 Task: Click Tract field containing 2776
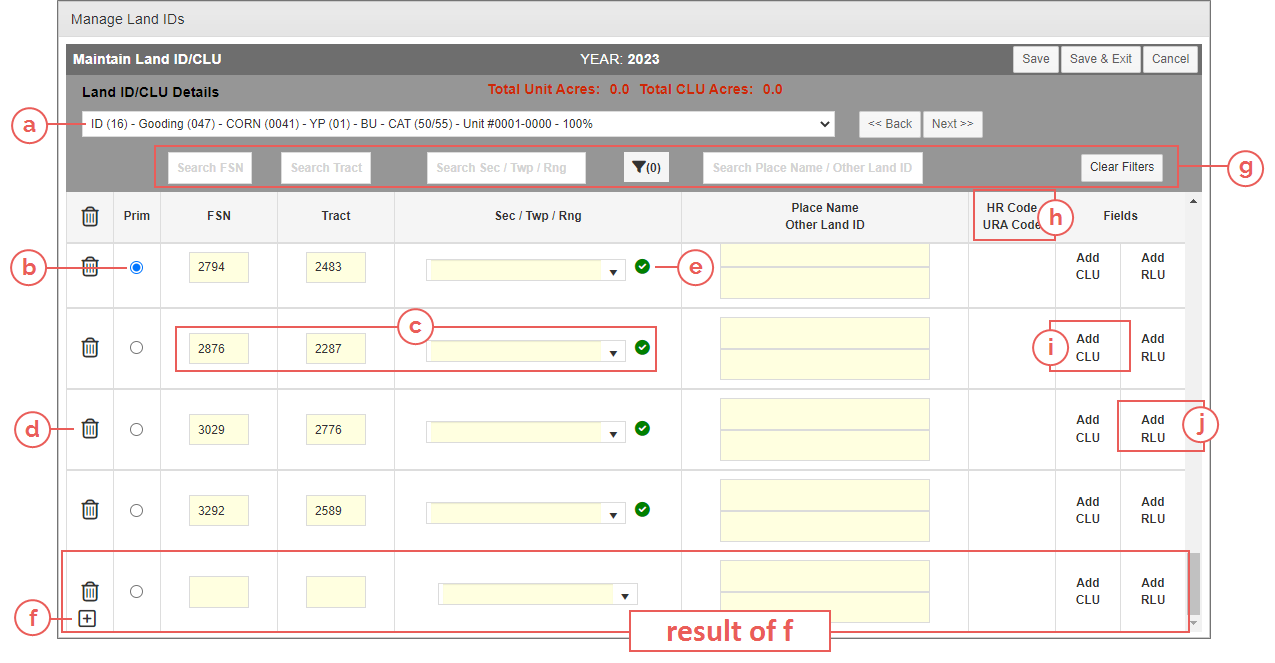tap(336, 429)
